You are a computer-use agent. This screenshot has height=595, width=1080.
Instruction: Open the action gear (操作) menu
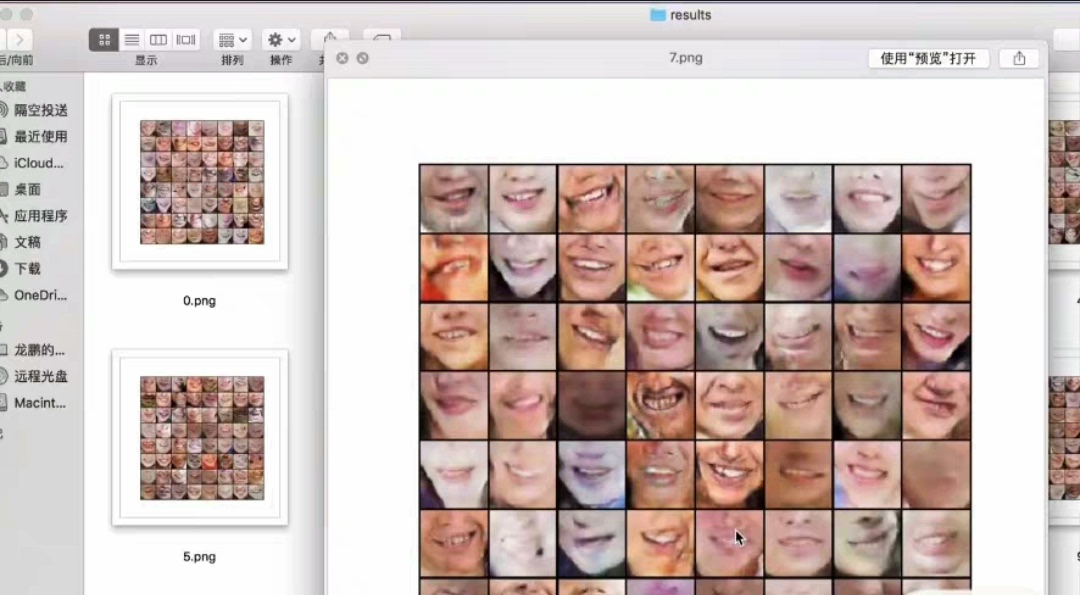click(281, 40)
